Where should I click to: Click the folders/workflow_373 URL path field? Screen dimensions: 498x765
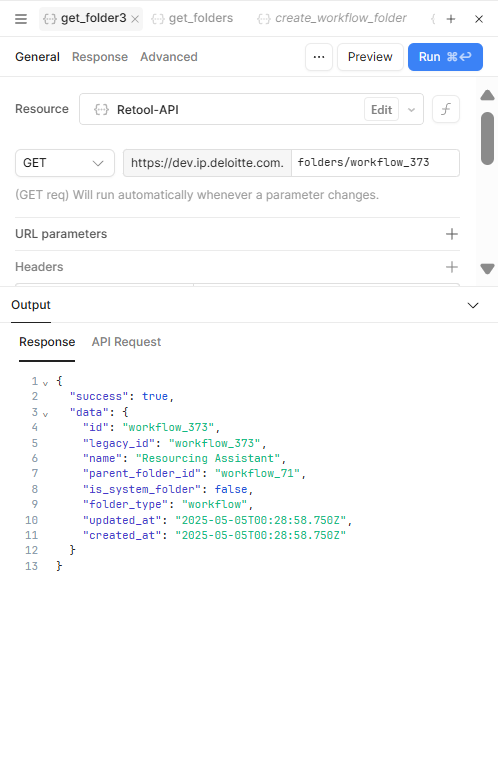(375, 163)
